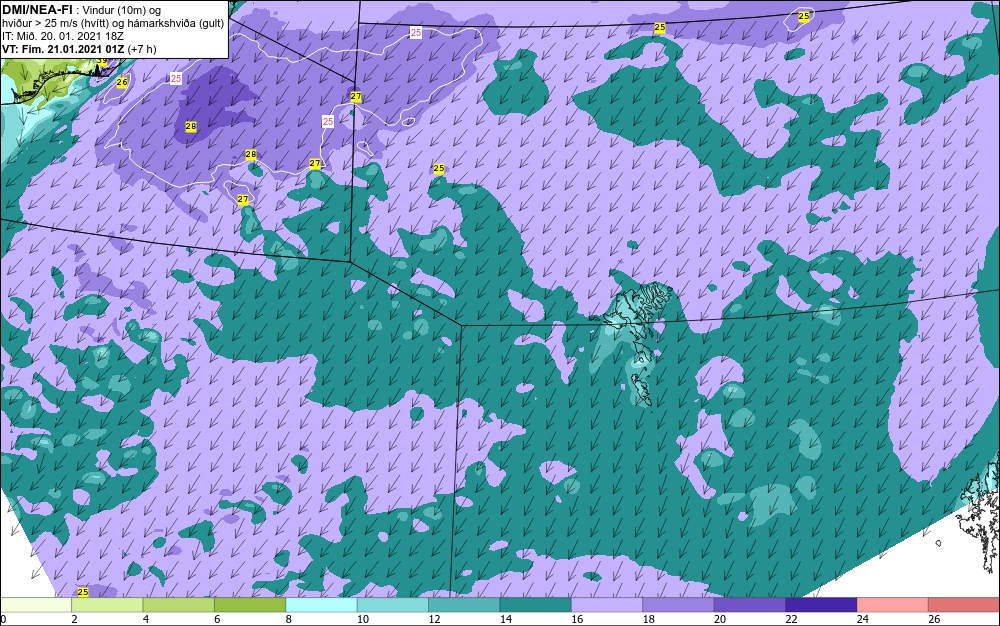Click the 'Vindur (10m) og' header text
The width and height of the screenshot is (1000, 626).
(122, 10)
